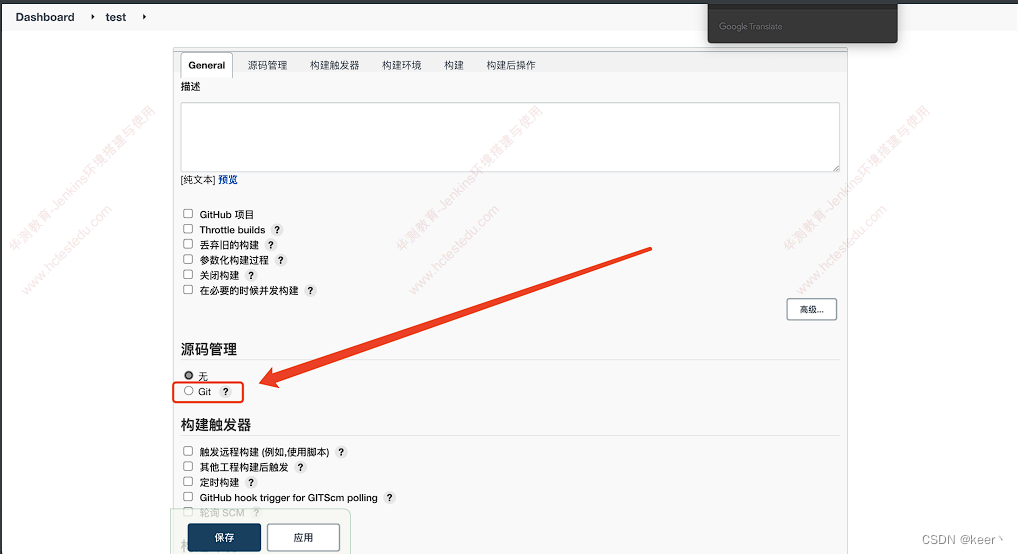Enable 参数化构建过程 checkbox
Viewport: 1018px width, 554px height.
188,259
